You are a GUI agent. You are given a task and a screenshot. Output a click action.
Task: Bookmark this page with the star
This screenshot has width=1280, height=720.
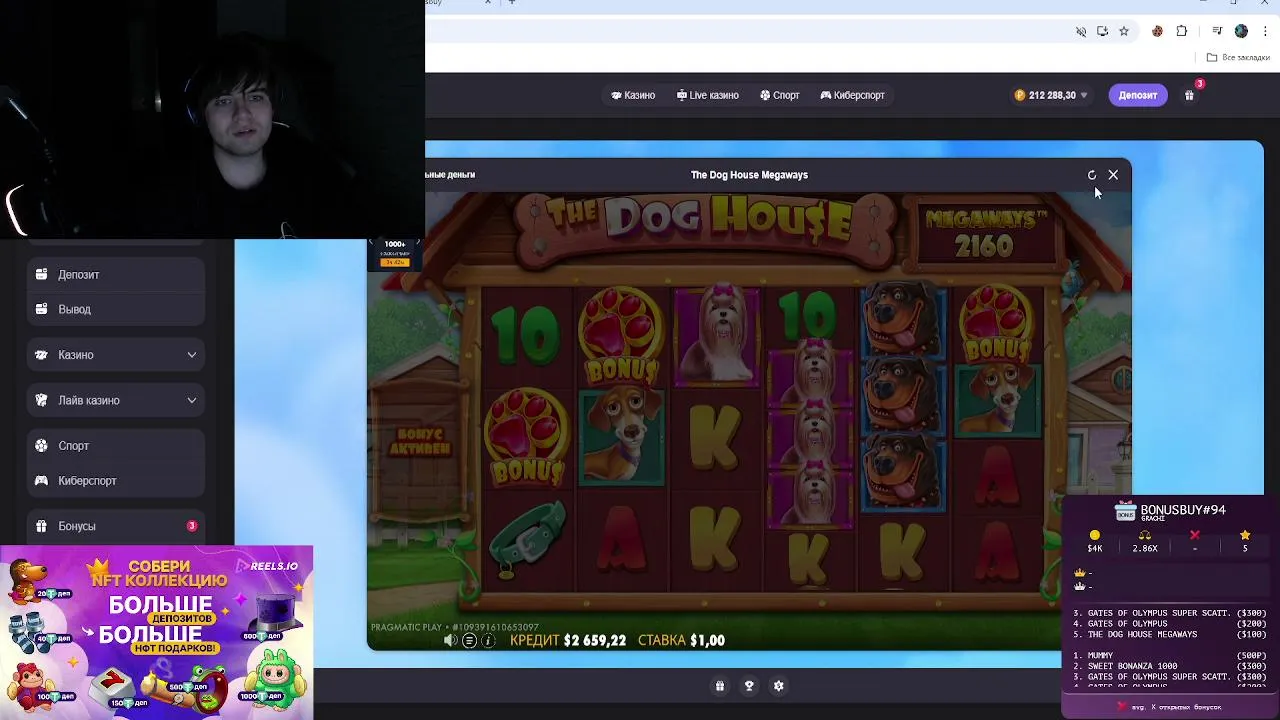click(1124, 31)
